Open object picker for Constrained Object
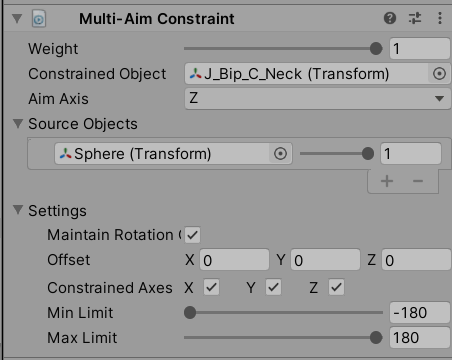The height and width of the screenshot is (360, 452). click(439, 74)
